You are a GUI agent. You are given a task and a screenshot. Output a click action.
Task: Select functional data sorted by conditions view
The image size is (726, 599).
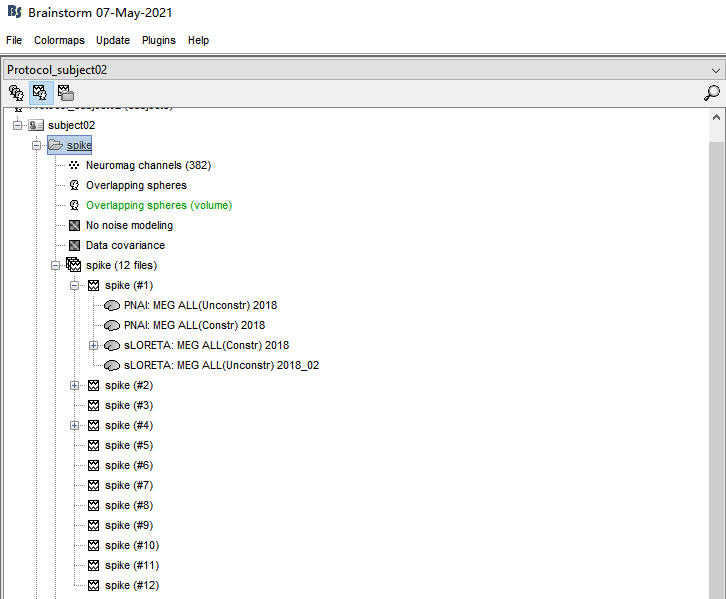coord(66,93)
